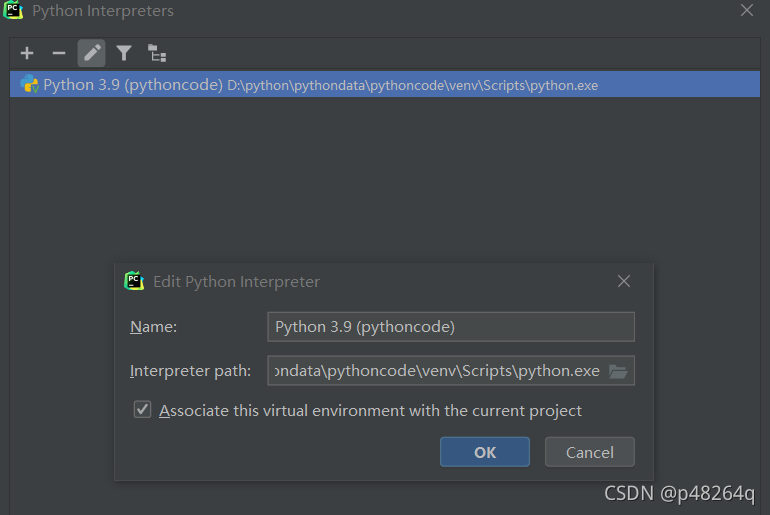Viewport: 770px width, 515px height.
Task: Click the Python logo icon of interpreter row
Action: point(29,84)
